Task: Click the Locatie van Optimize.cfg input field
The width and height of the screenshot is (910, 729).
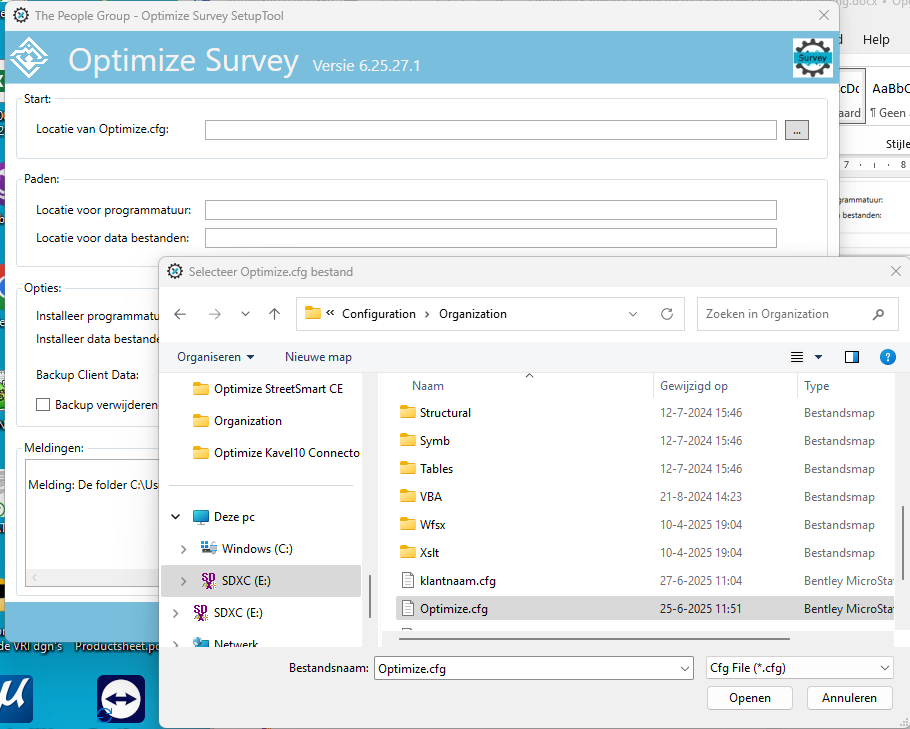Action: [x=490, y=130]
